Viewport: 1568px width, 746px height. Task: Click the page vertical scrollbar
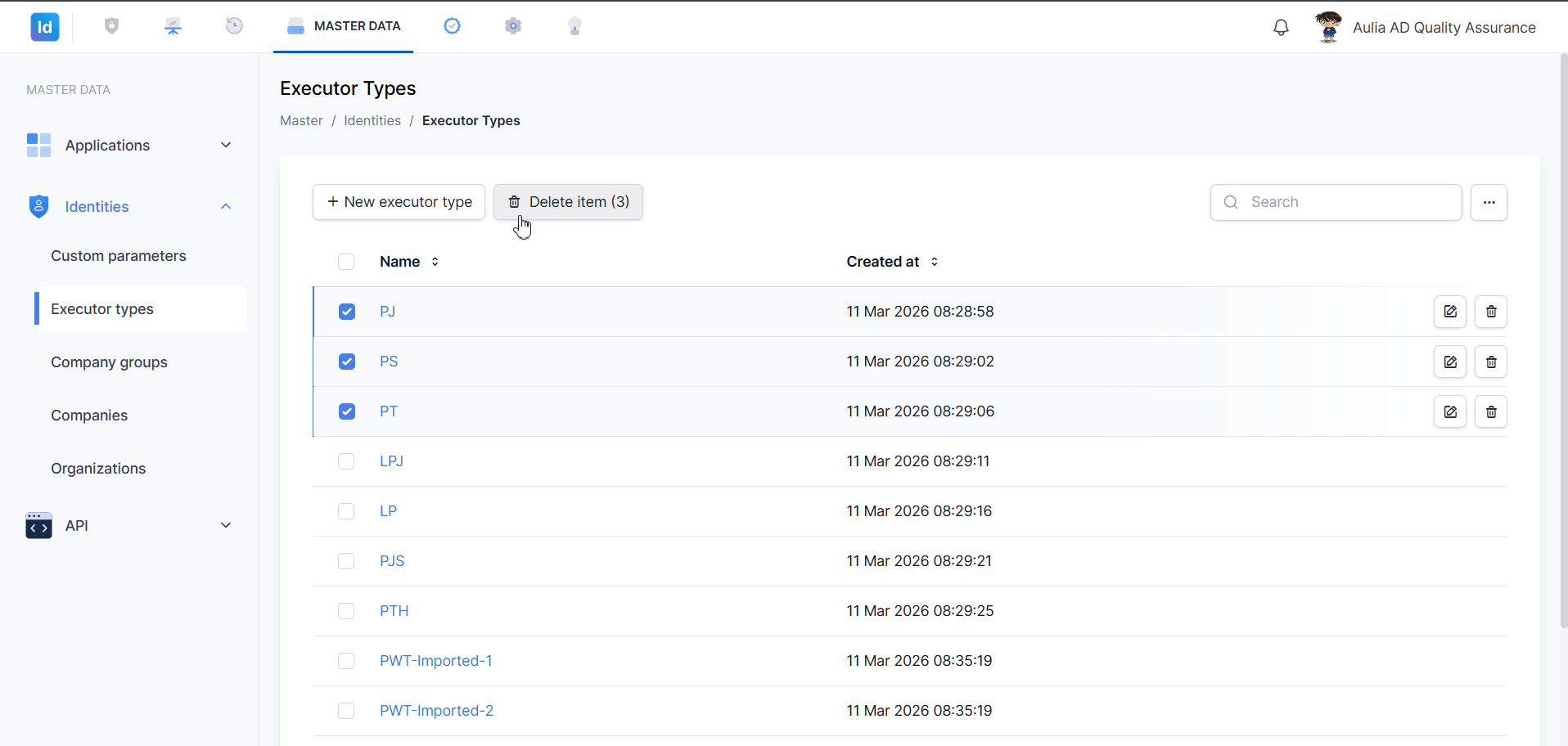(x=1563, y=340)
